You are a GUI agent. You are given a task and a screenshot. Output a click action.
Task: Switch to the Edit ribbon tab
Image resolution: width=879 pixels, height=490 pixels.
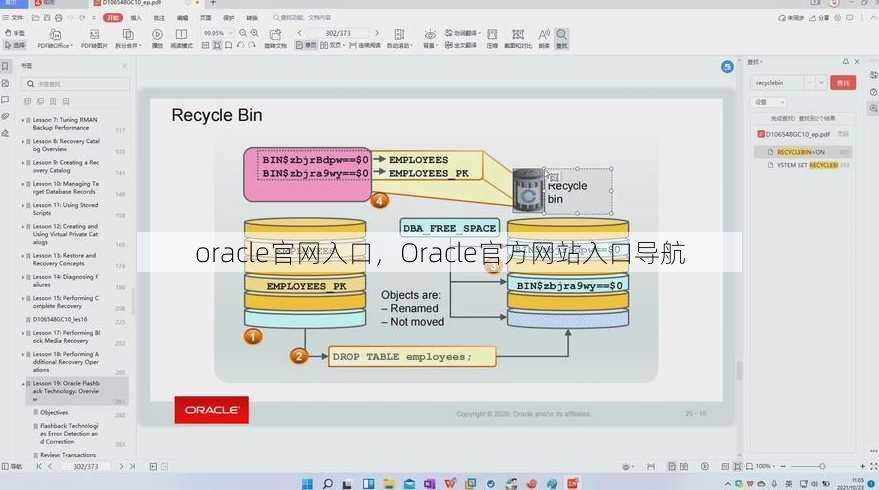[183, 18]
